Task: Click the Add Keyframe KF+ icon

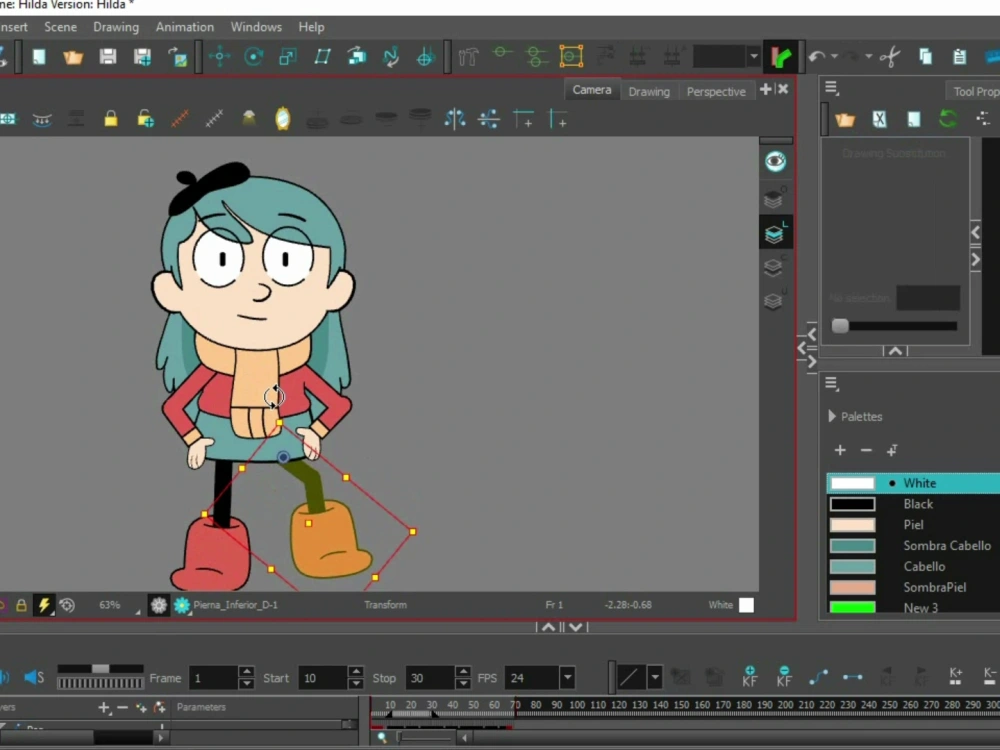Action: tap(750, 676)
